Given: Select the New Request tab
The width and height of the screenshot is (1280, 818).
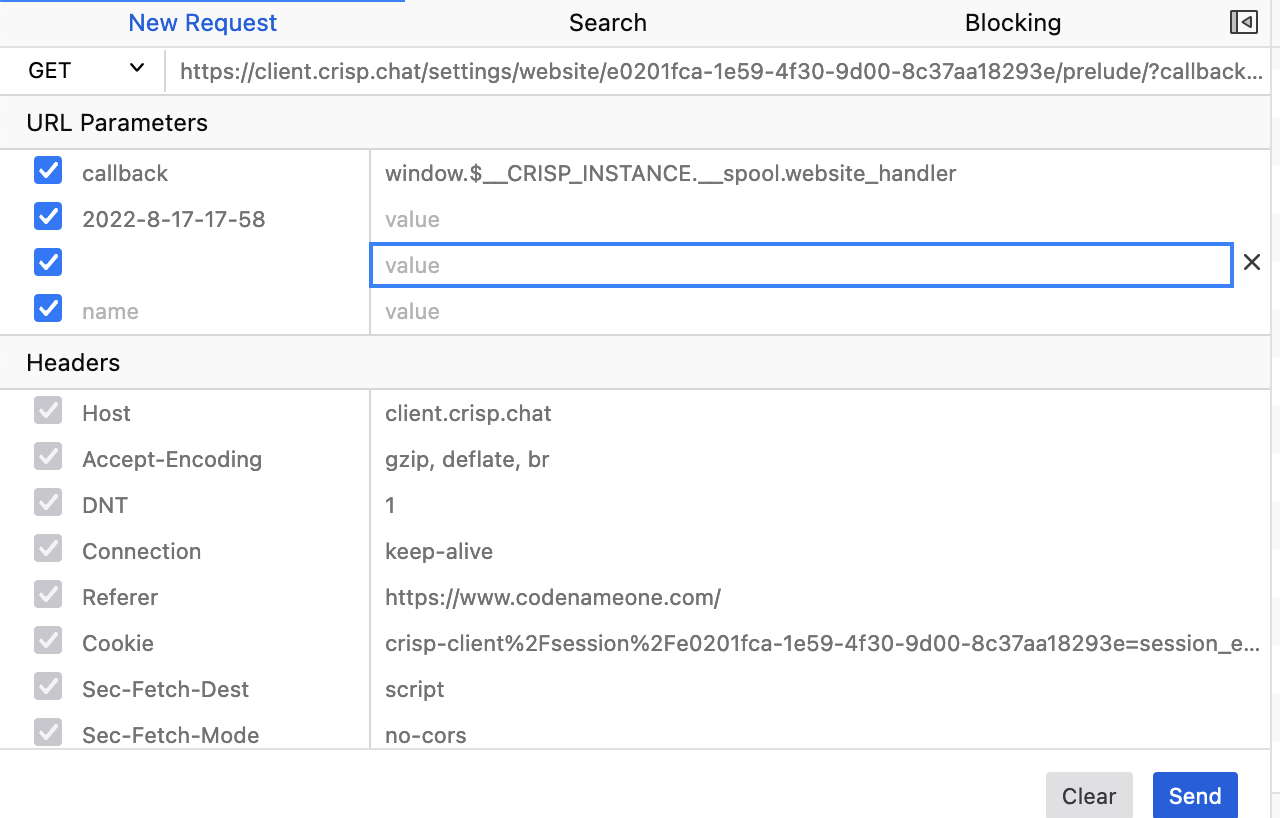Looking at the screenshot, I should pos(202,22).
